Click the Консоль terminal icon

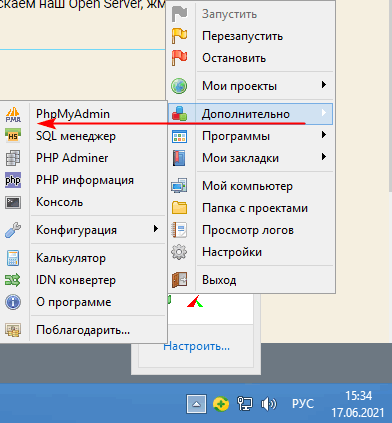(x=13, y=202)
